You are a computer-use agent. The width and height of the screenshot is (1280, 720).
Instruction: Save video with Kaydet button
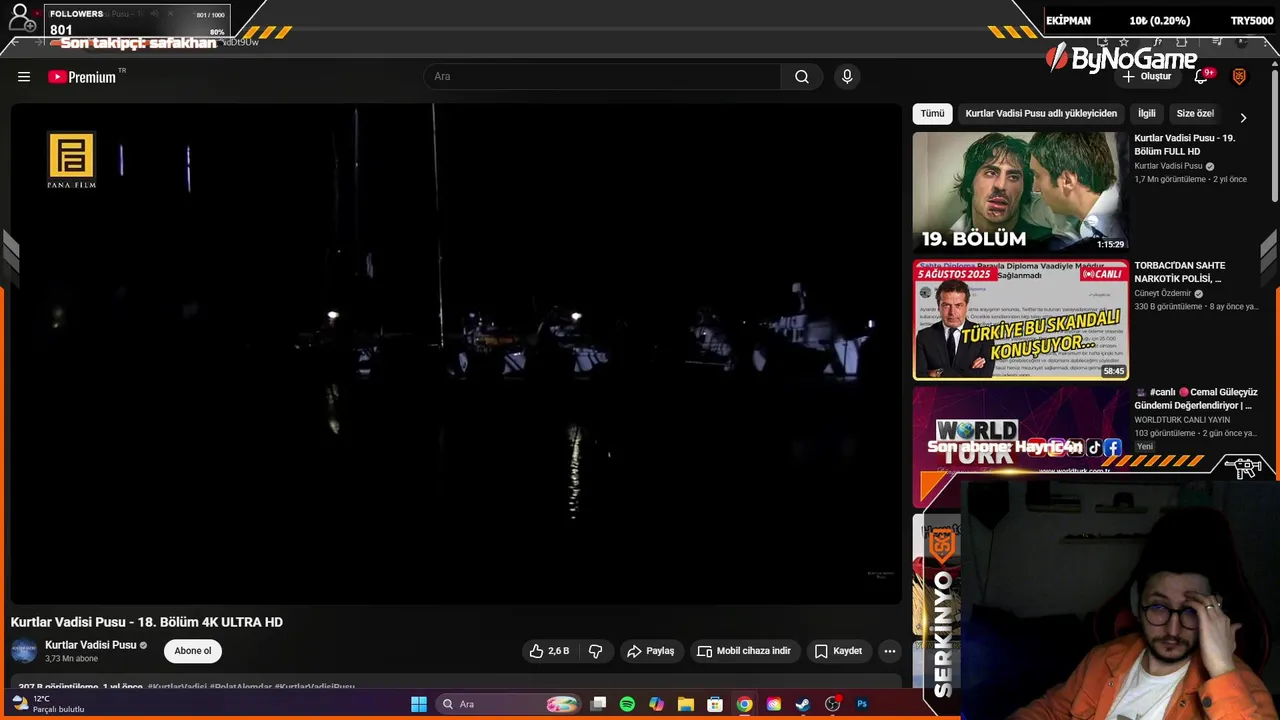tap(838, 651)
